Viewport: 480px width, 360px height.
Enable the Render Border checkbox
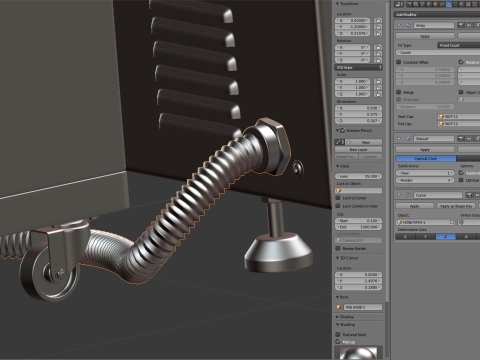(338, 248)
